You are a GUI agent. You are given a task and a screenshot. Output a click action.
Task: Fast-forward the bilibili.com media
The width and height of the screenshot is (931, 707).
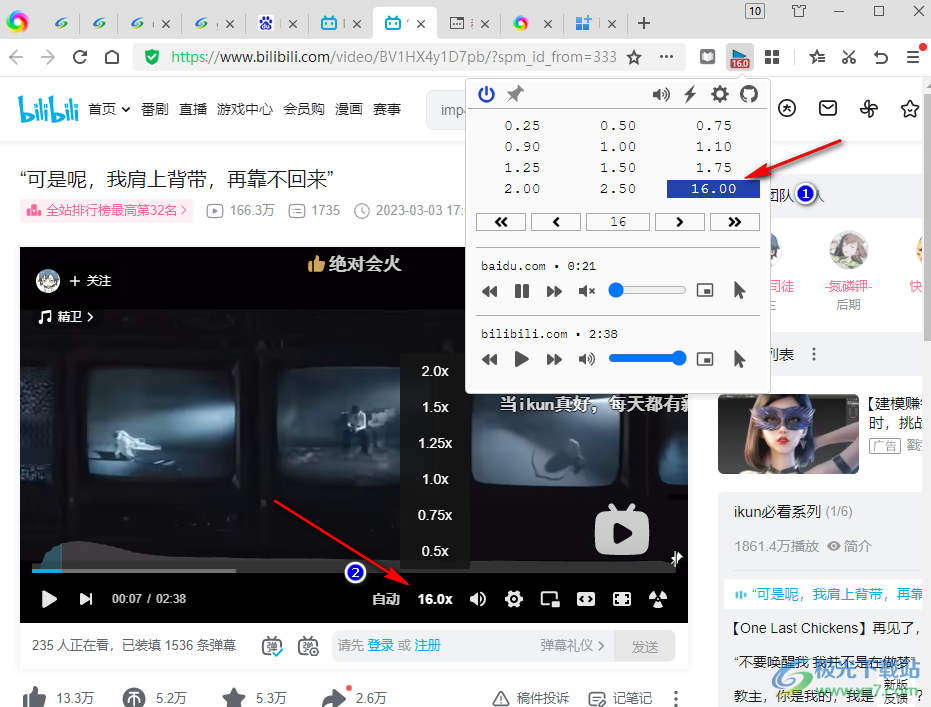(x=555, y=359)
